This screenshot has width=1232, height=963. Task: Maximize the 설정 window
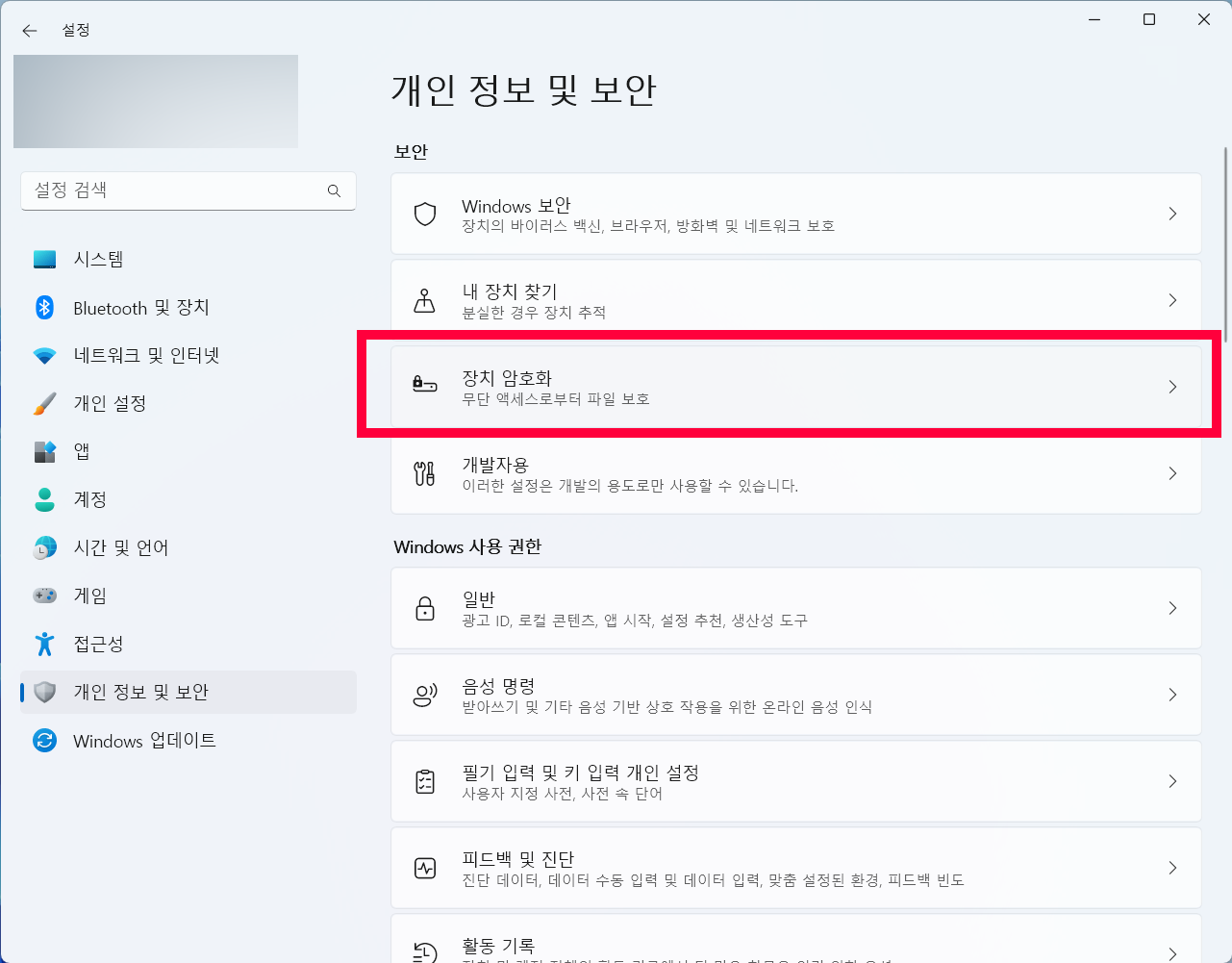pyautogui.click(x=1149, y=19)
